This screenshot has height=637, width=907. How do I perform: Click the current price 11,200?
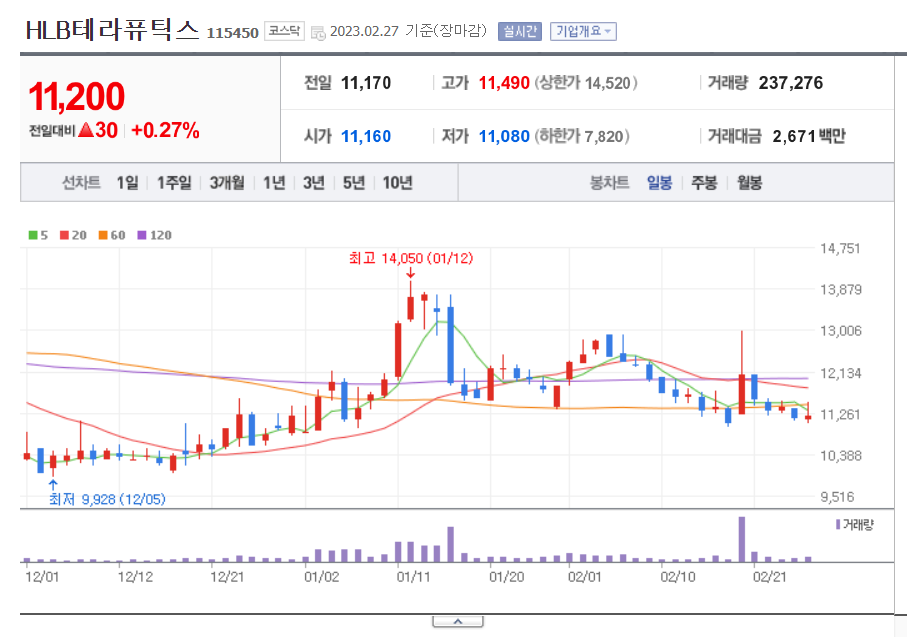tap(76, 96)
